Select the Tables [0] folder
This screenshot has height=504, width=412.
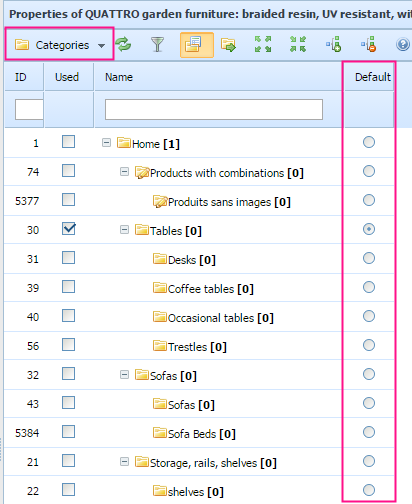[168, 231]
